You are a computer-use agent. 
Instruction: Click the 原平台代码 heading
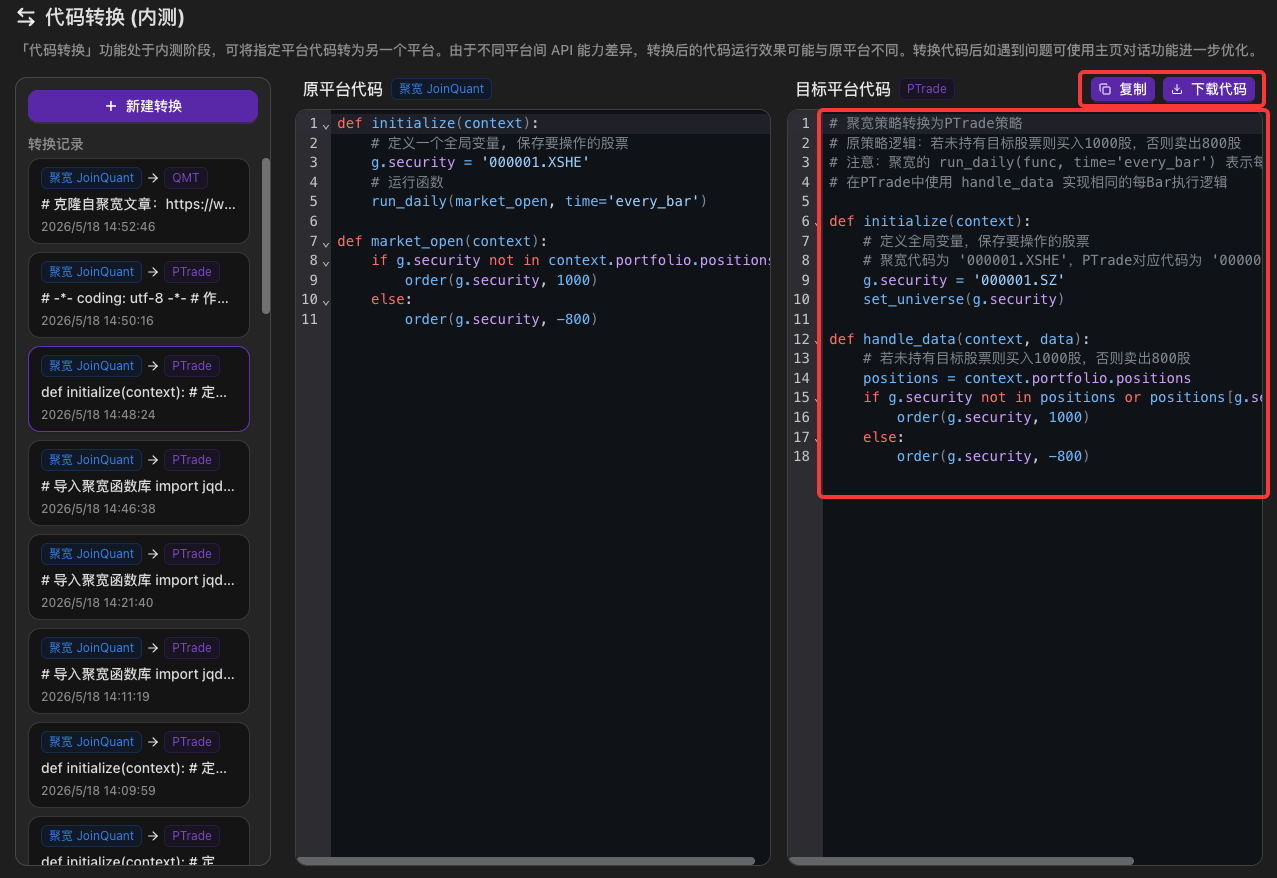click(x=343, y=89)
